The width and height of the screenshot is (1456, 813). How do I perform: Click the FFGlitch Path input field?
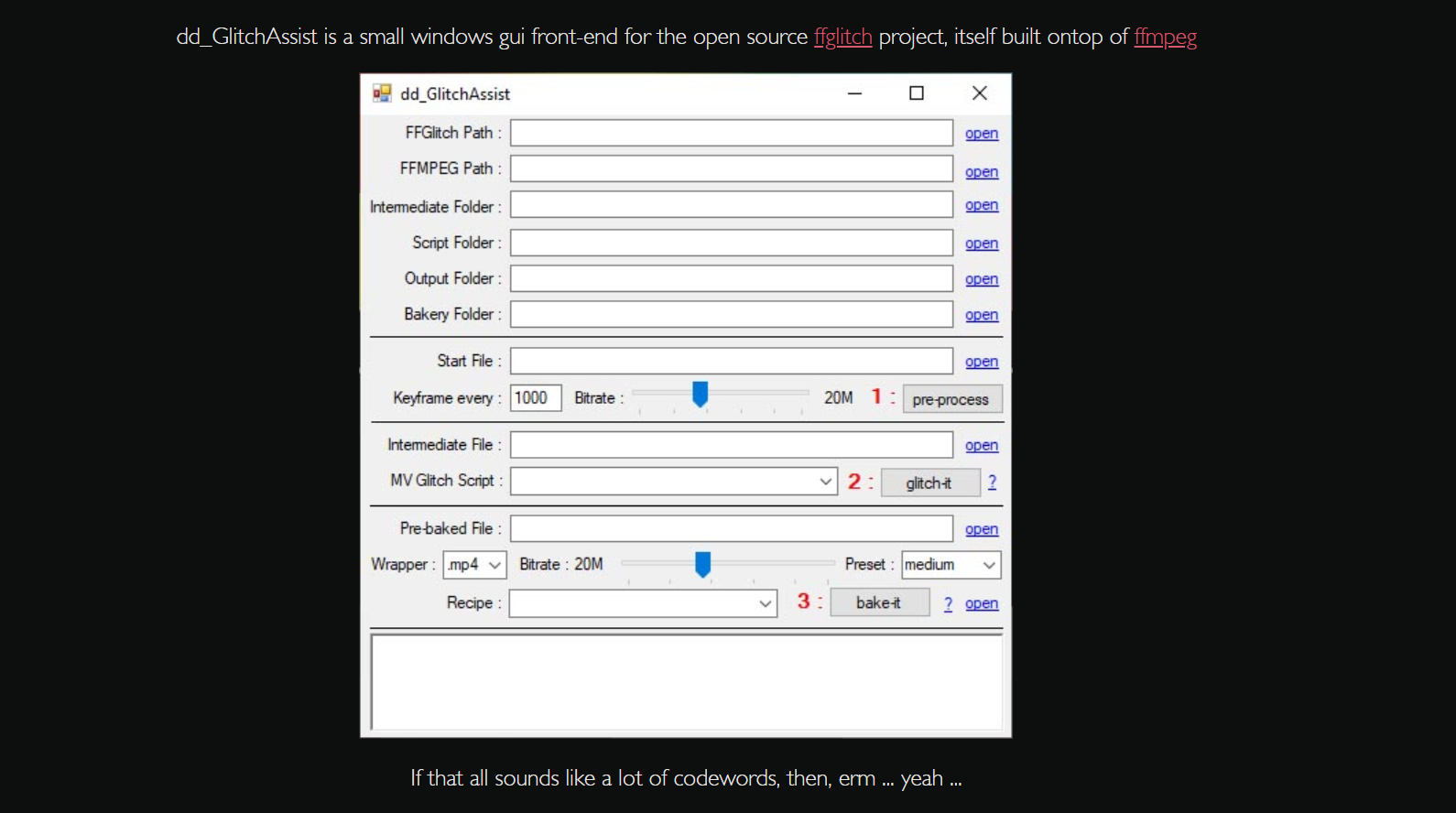[732, 133]
